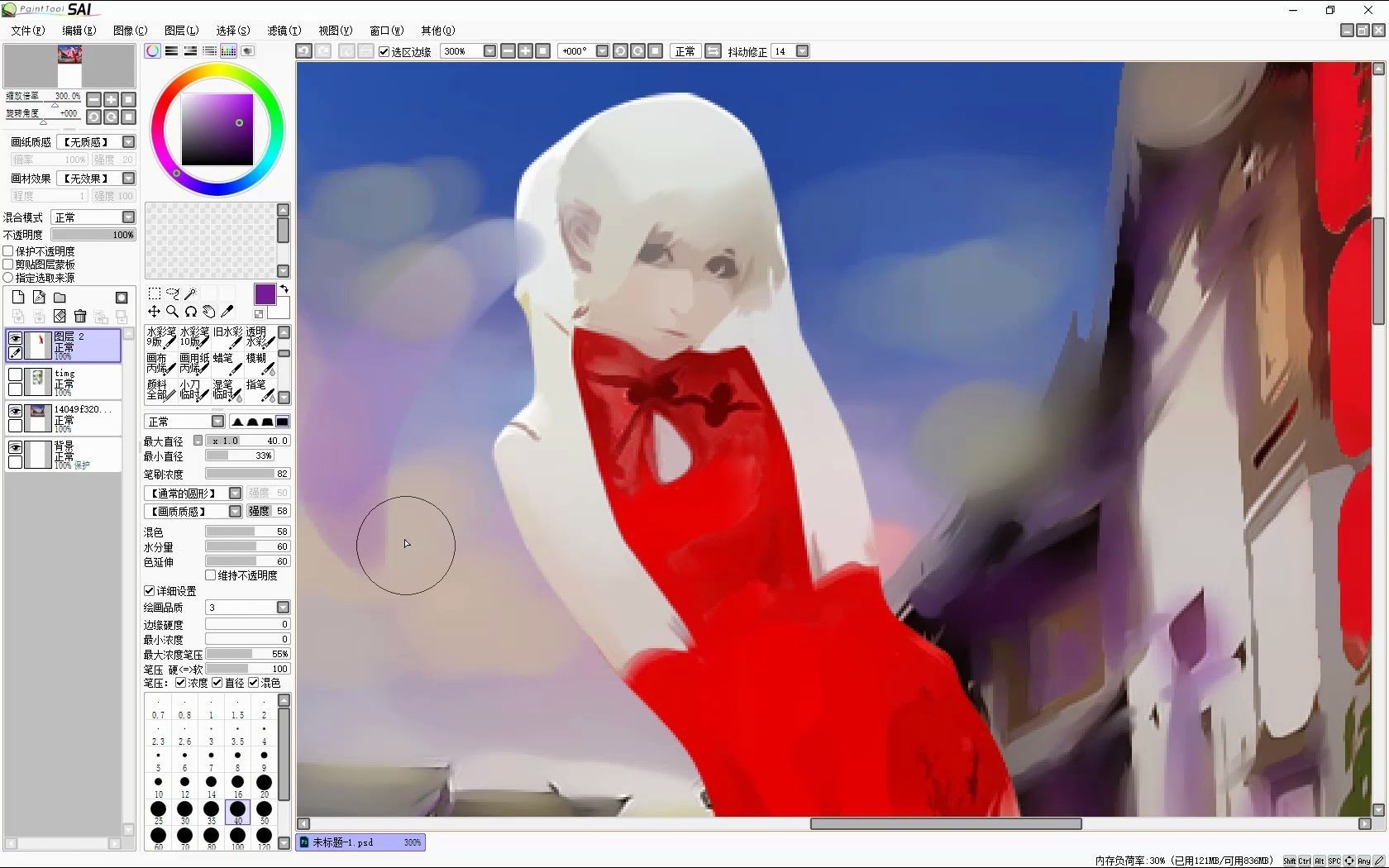Show the gray scale mixer panel
Screen dimensions: 1389x868
(x=210, y=51)
